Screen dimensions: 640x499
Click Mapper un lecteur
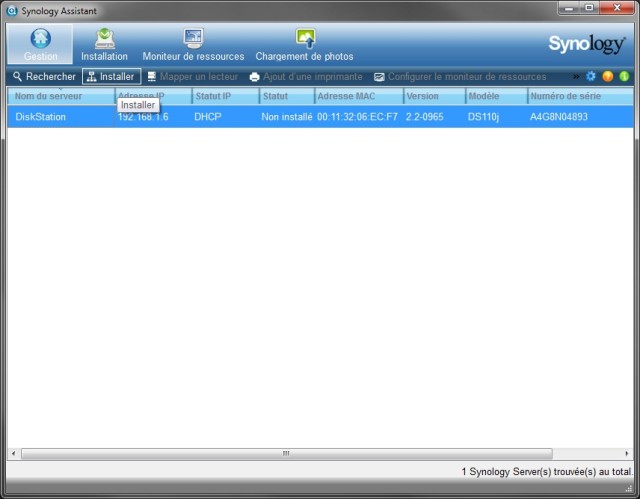[x=193, y=77]
